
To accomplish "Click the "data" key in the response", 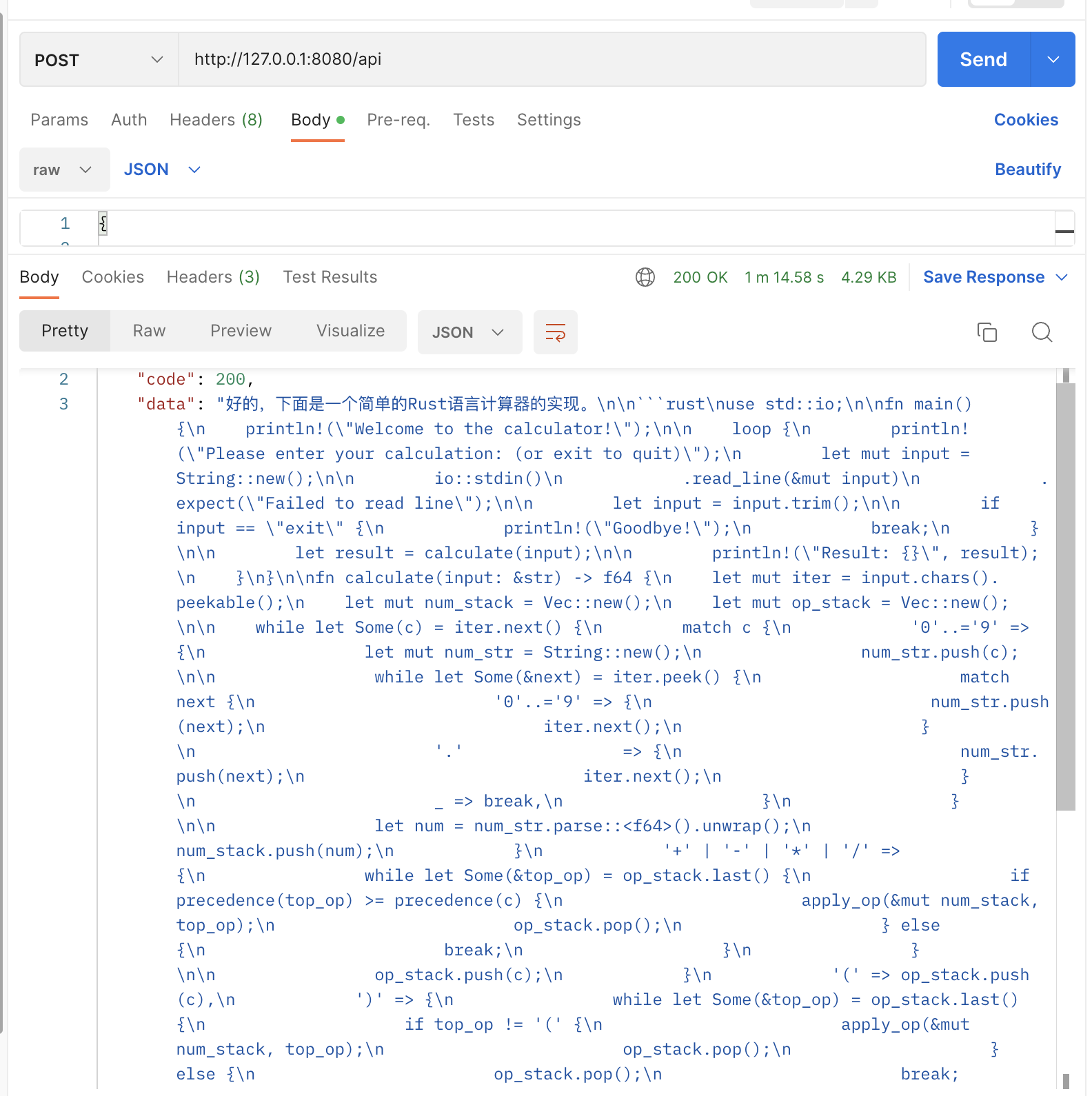I will point(166,405).
